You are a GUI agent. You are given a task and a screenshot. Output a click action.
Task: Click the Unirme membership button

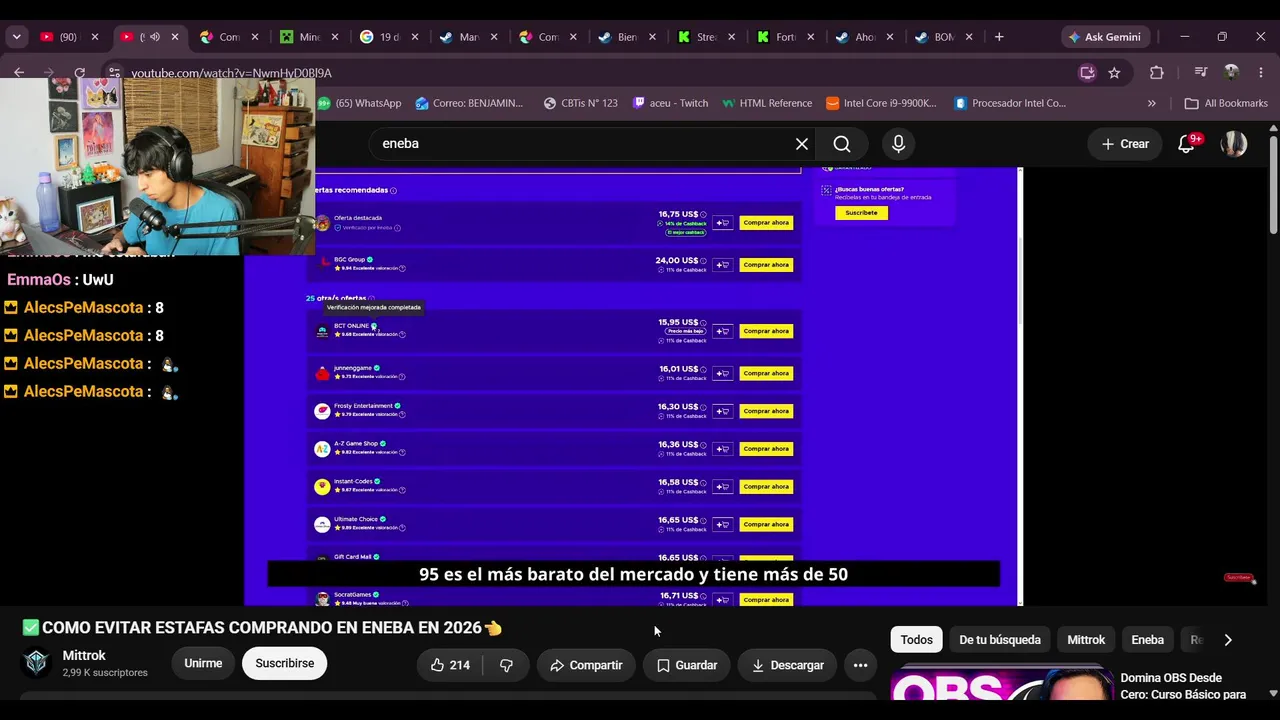(x=203, y=663)
